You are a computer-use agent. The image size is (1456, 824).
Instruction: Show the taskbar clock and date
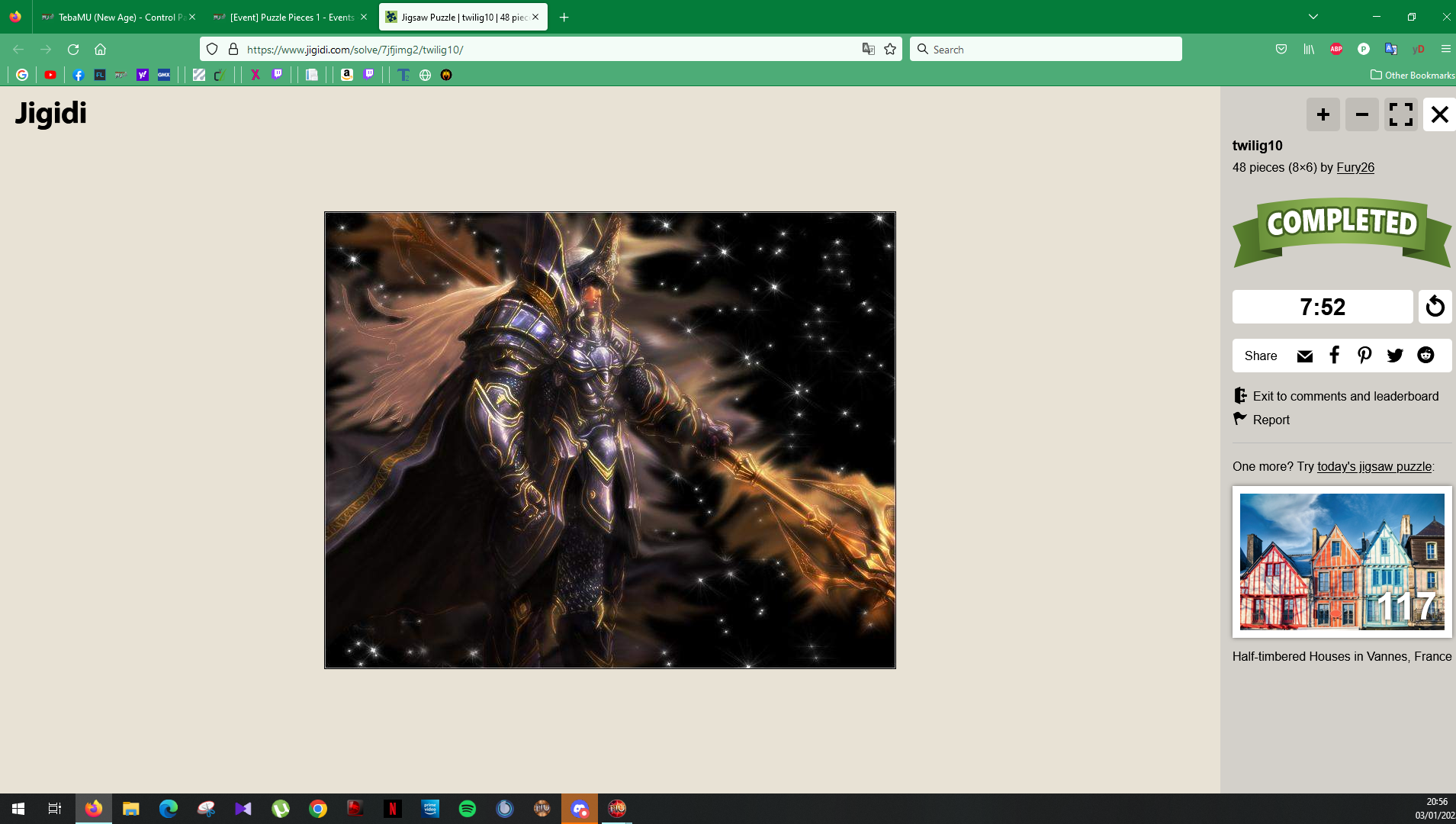click(1434, 809)
